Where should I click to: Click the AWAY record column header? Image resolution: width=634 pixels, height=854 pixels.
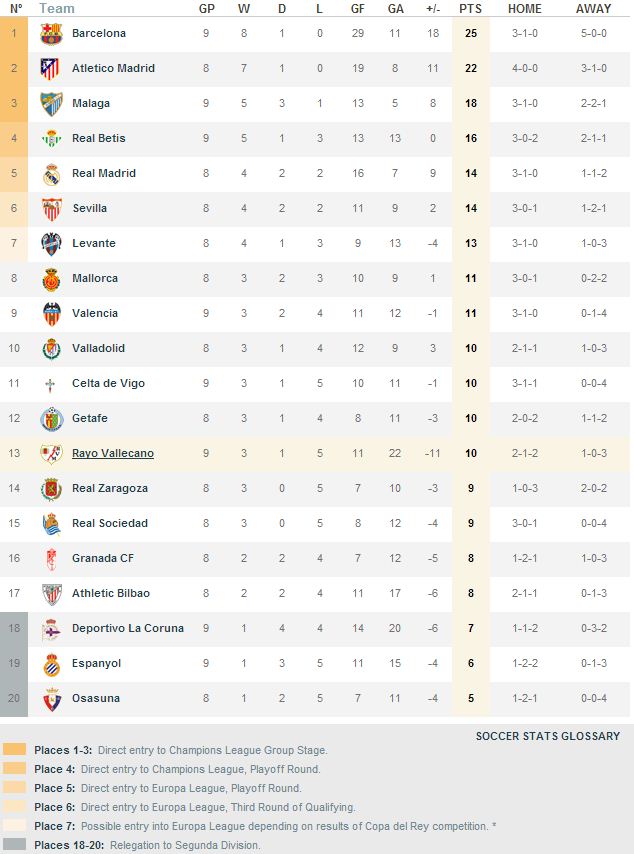click(x=593, y=9)
